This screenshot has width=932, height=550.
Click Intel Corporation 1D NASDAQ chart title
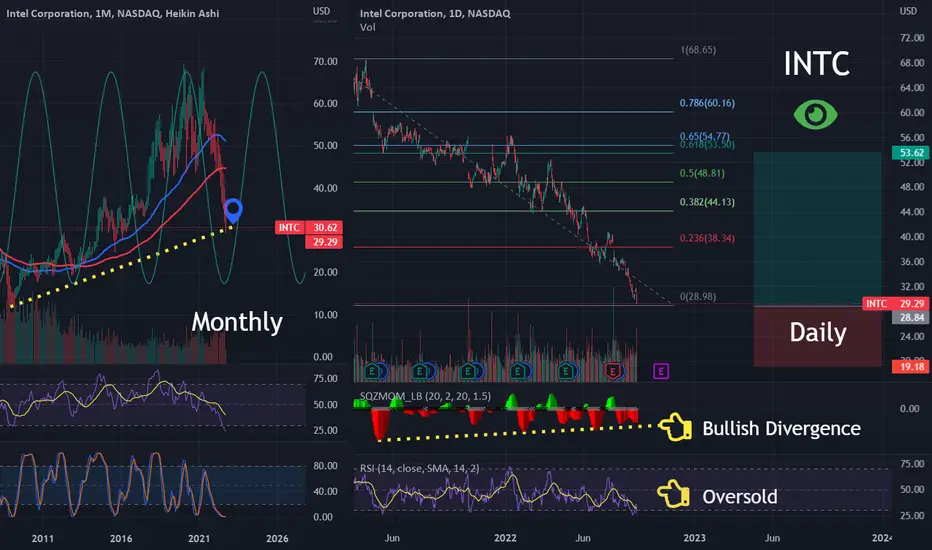(x=434, y=13)
